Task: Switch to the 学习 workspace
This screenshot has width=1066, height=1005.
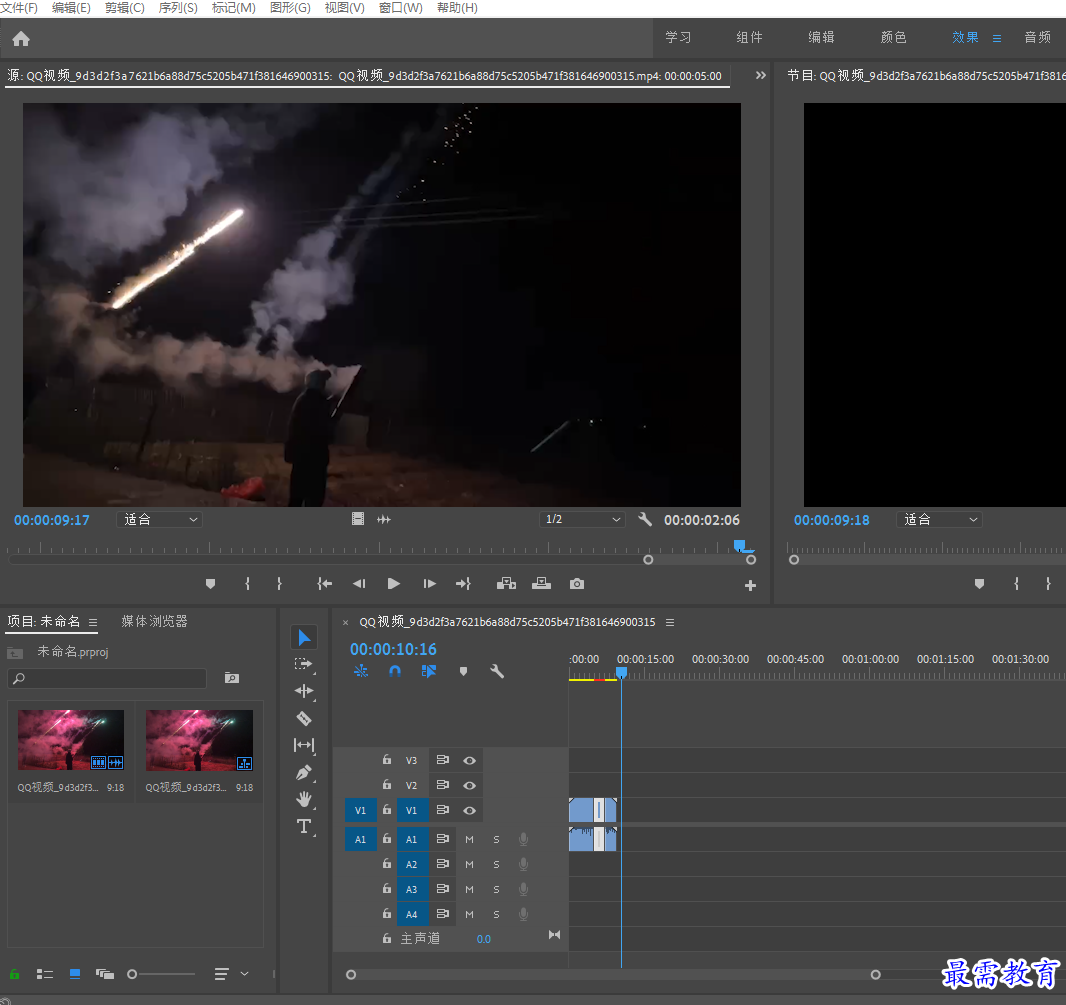Action: pos(678,37)
